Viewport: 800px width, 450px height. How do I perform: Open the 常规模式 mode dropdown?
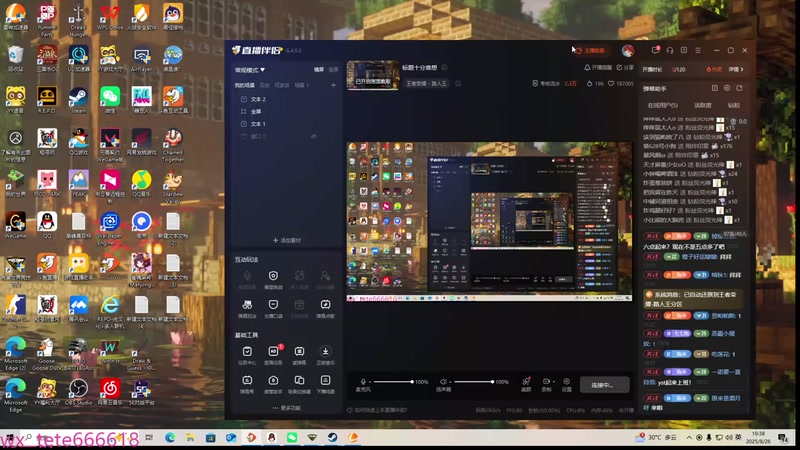point(249,70)
